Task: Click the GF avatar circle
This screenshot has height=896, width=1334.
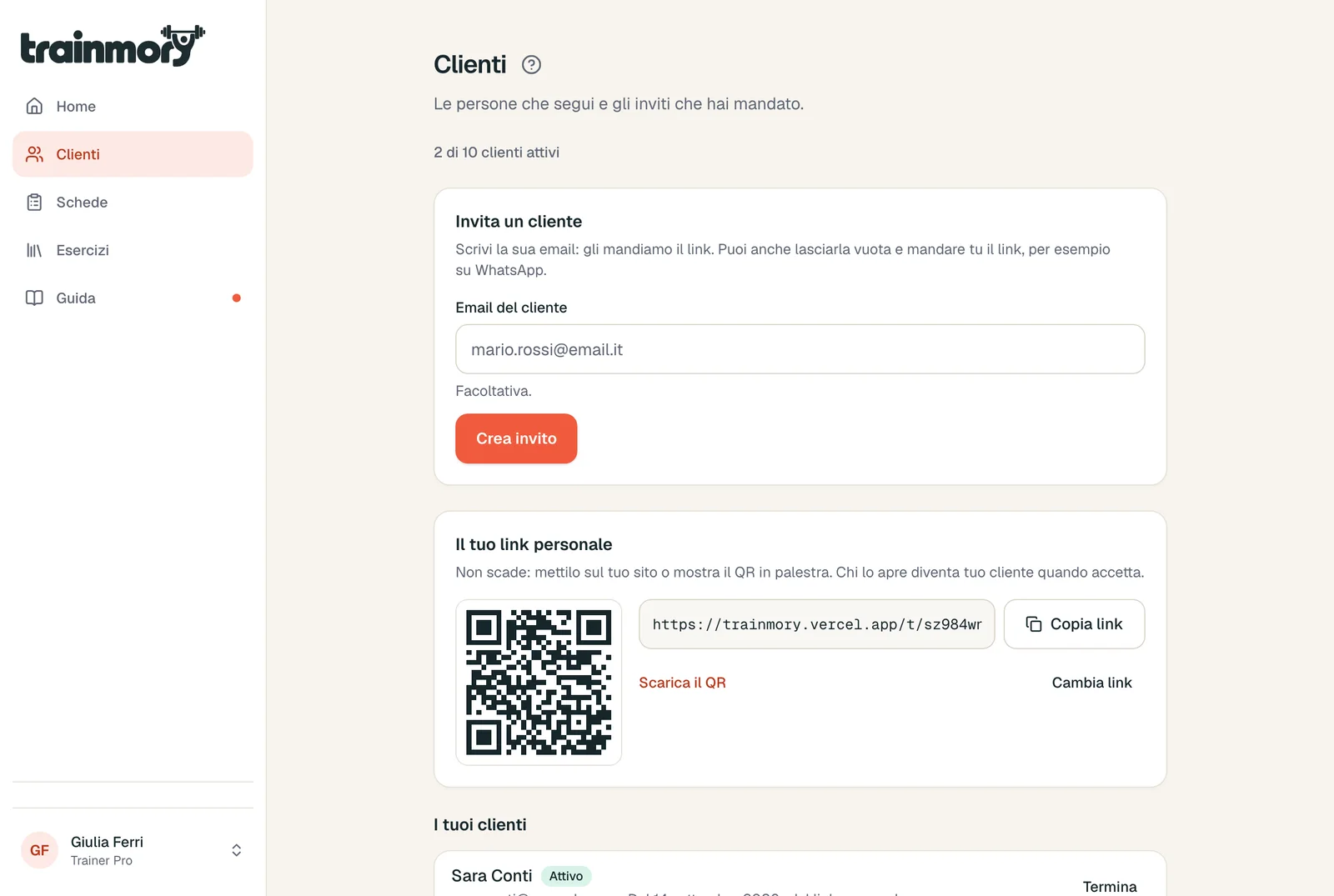Action: tap(39, 850)
